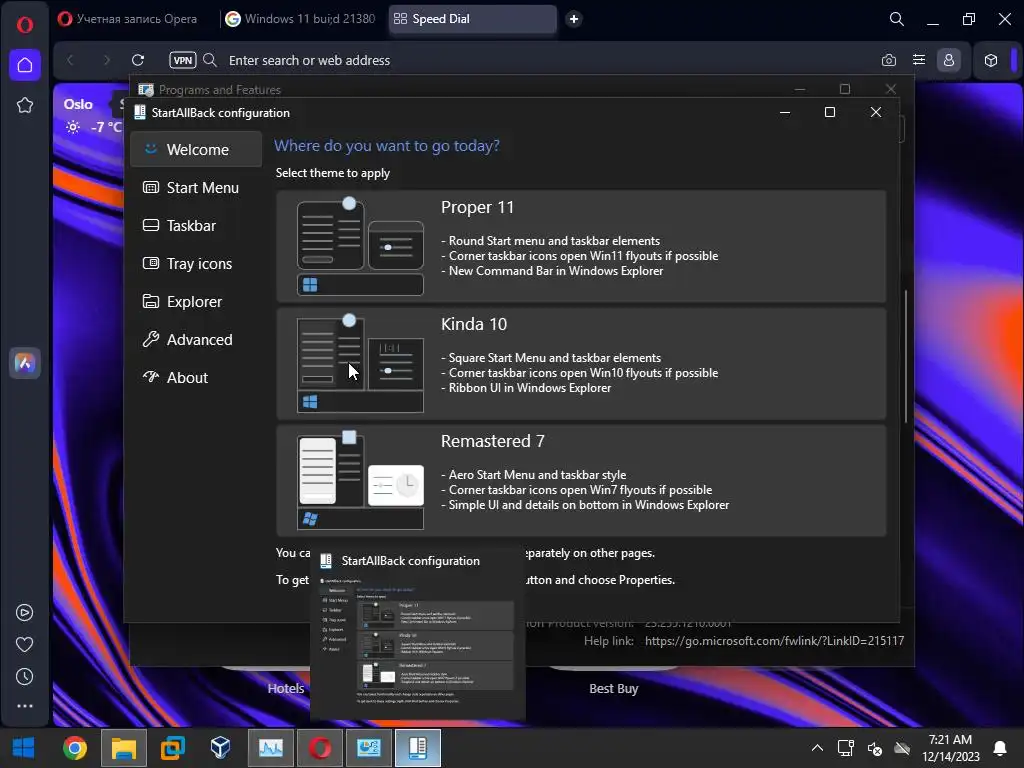The image size is (1024, 768).
Task: Select the Speed Dial tab
Action: [473, 19]
